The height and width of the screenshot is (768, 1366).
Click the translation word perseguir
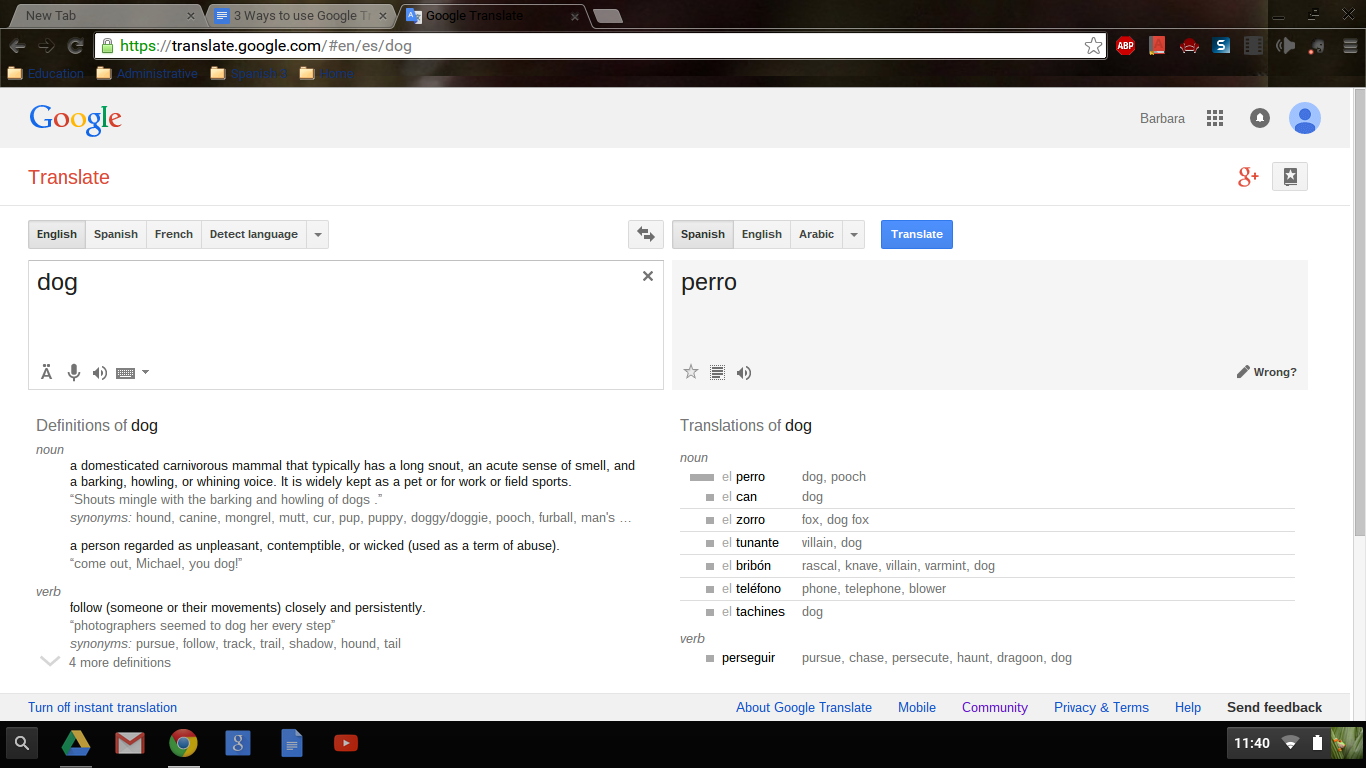[x=748, y=658]
